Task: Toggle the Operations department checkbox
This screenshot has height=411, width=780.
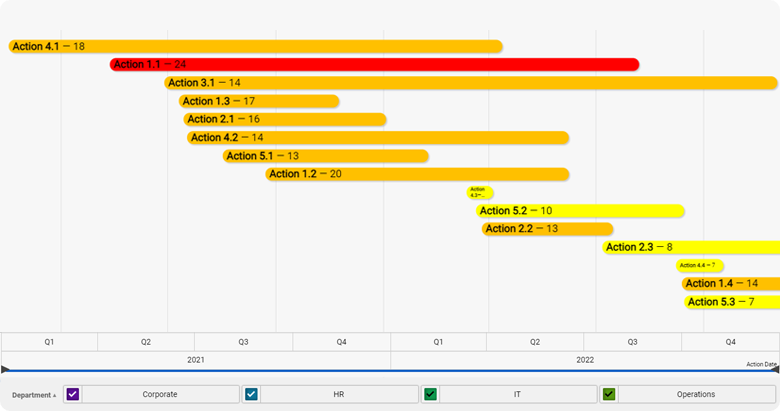Action: (608, 394)
